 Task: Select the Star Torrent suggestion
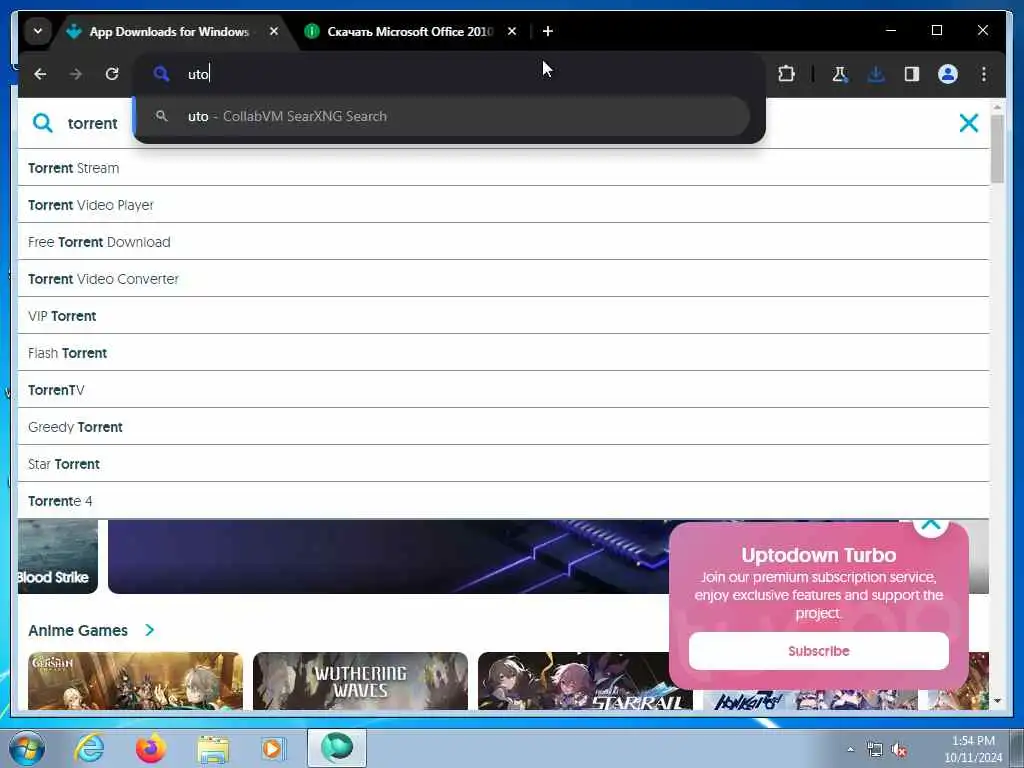[503, 464]
